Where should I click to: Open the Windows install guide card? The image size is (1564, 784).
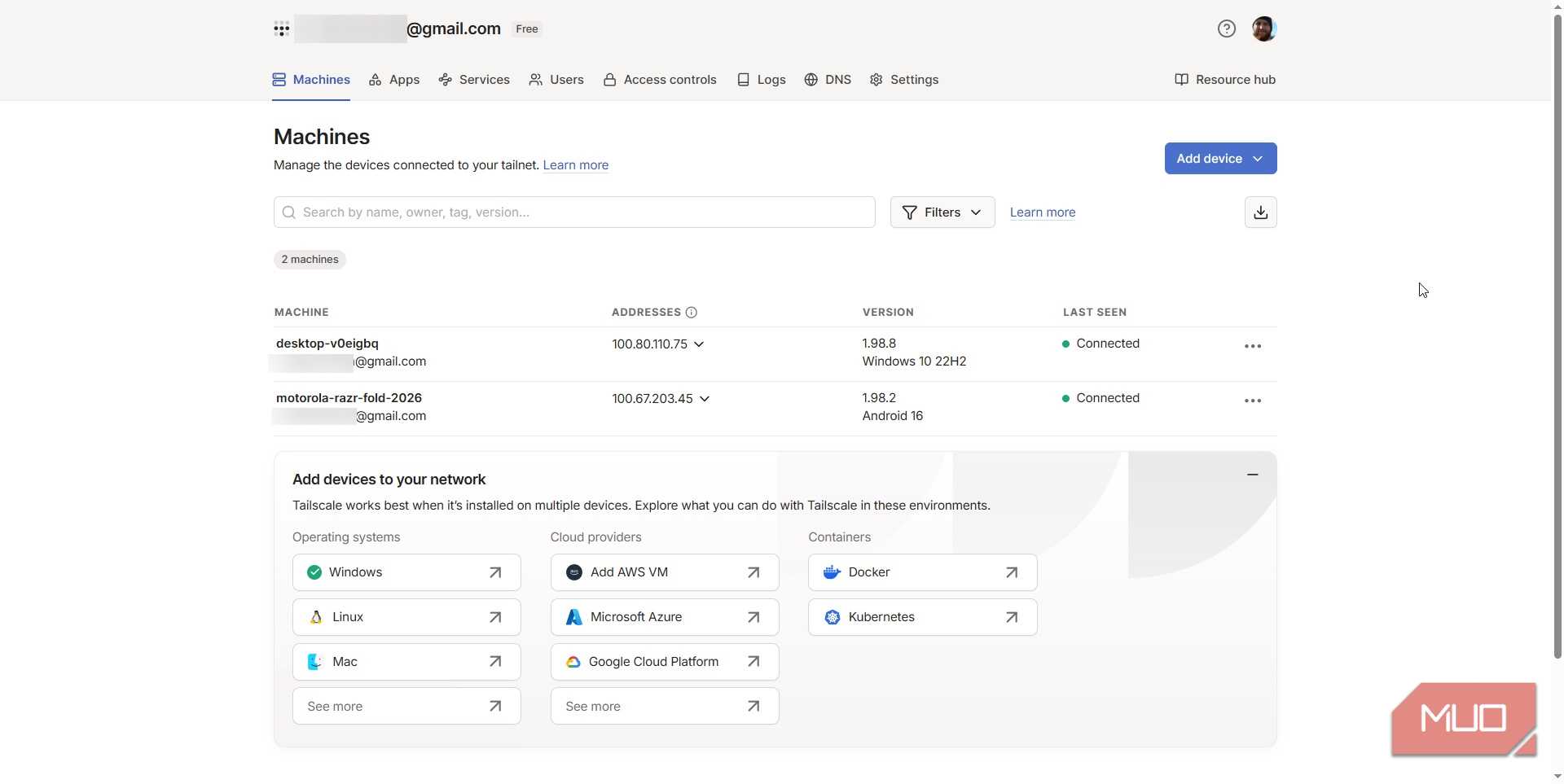(406, 572)
